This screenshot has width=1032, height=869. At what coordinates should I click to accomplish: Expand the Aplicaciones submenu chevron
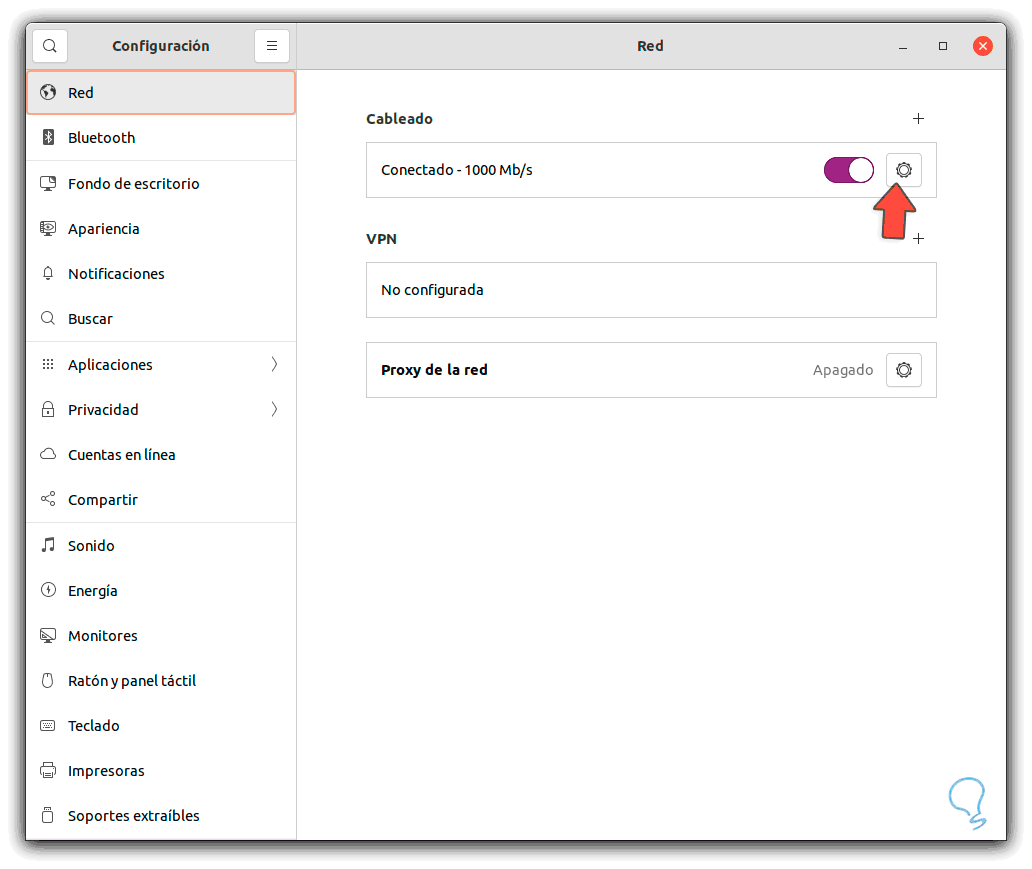pyautogui.click(x=274, y=365)
